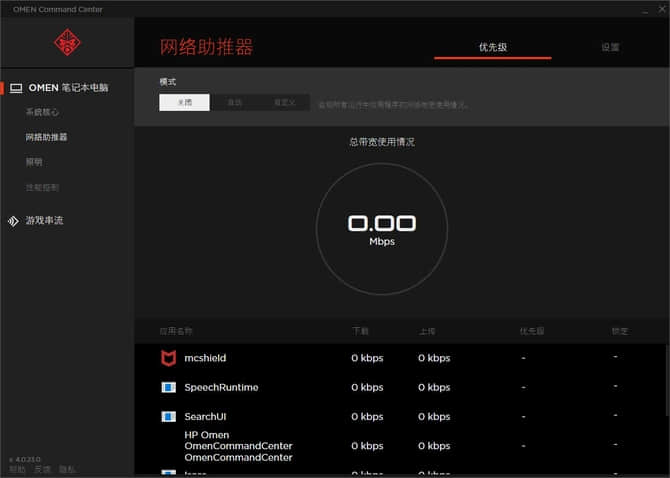The width and height of the screenshot is (670, 478).
Task: Click the 模式 label
Action: tap(168, 82)
